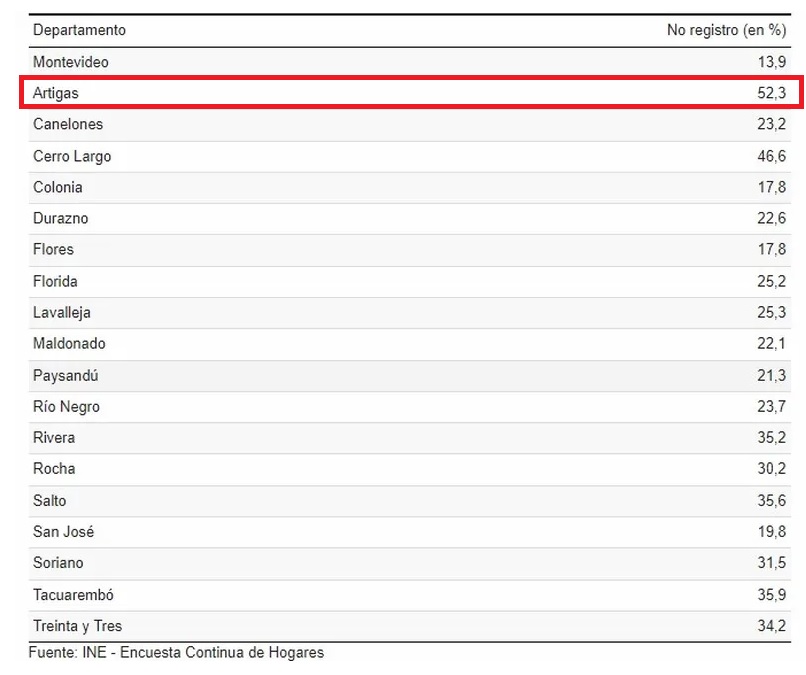Click the Maldonado department cell

(69, 343)
